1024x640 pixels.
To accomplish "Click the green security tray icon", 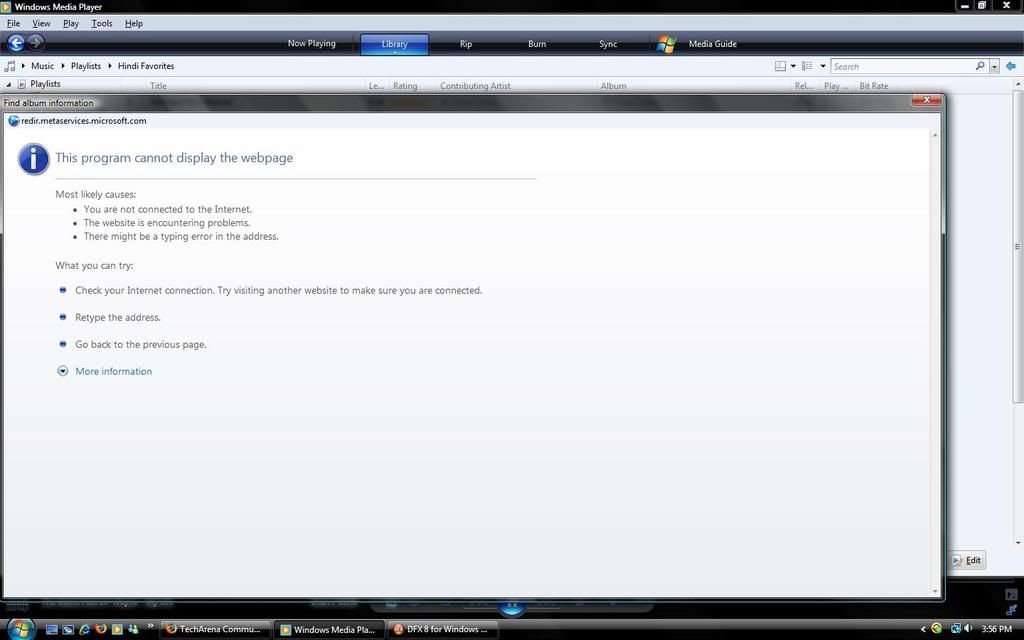I will coord(936,628).
